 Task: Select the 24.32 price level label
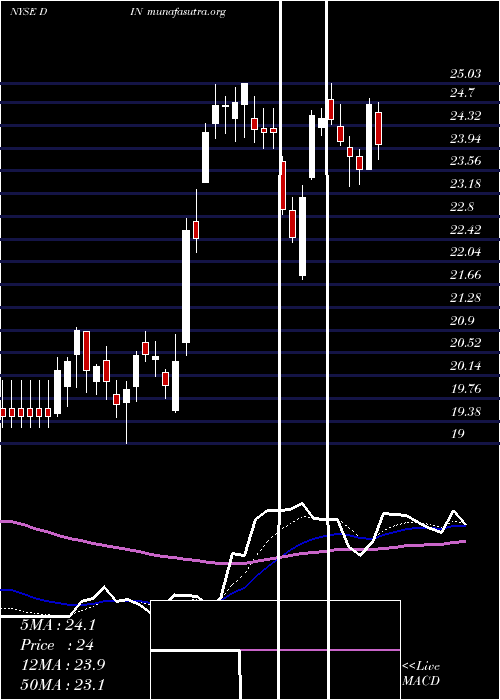466,116
